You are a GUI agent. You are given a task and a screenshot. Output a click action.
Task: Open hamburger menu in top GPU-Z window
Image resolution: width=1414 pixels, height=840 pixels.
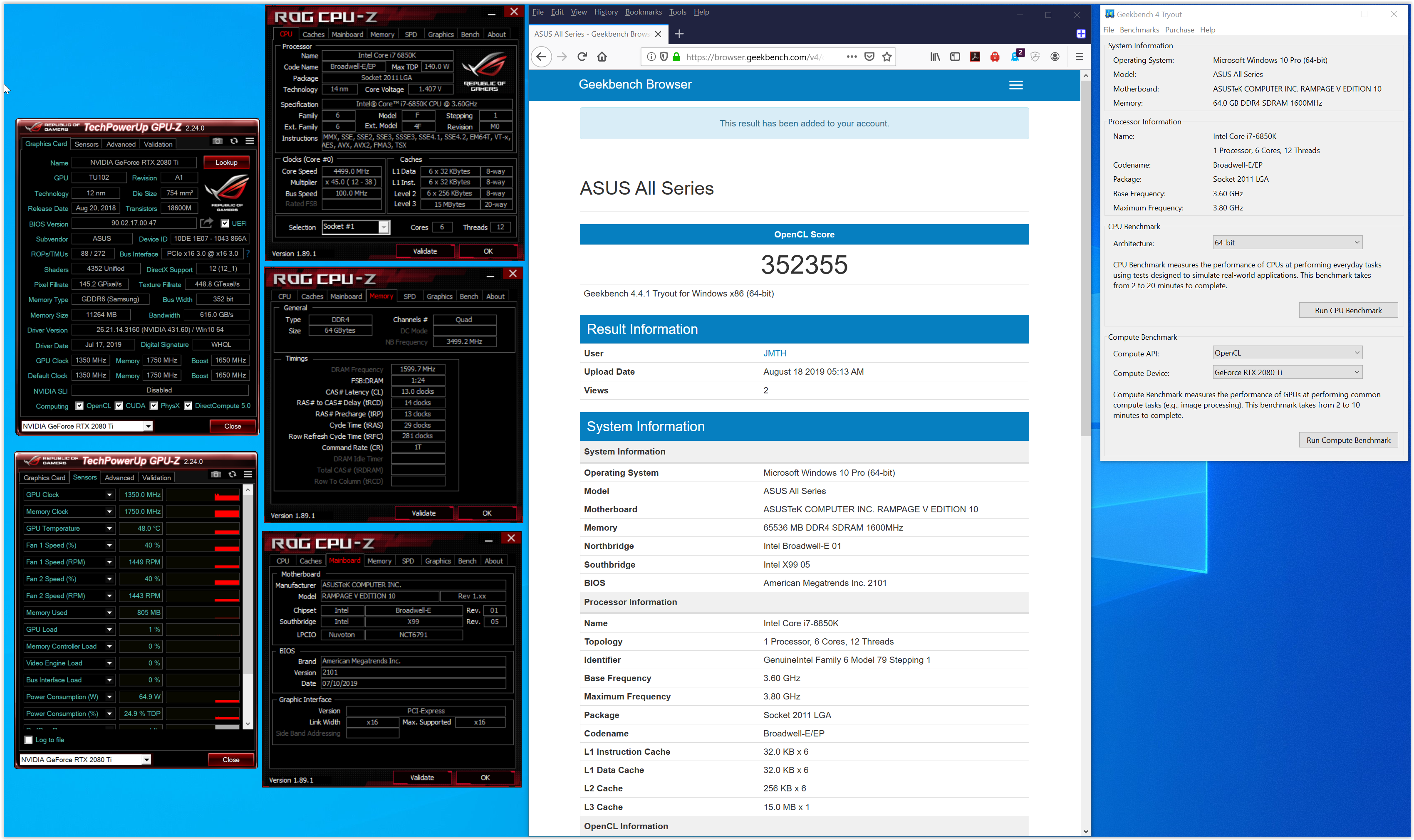pos(250,141)
